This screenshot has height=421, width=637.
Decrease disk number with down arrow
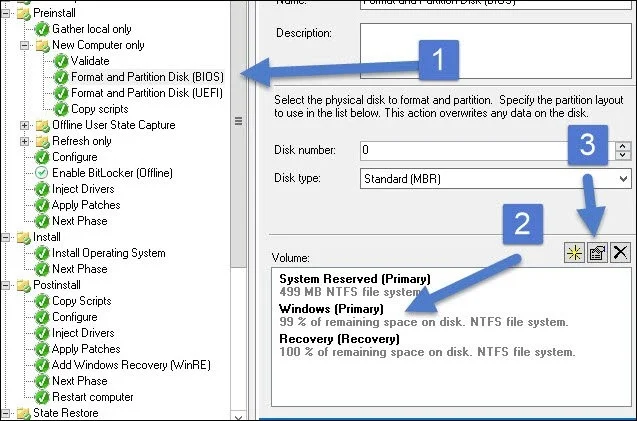pos(623,155)
